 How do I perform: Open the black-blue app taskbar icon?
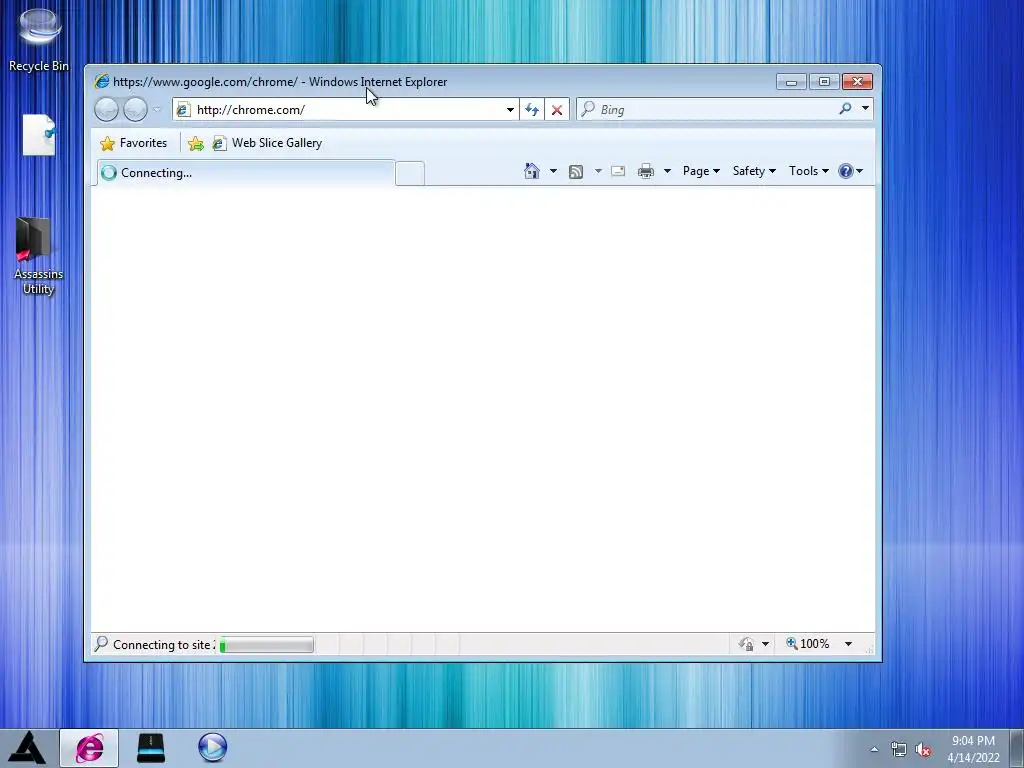pyautogui.click(x=151, y=748)
